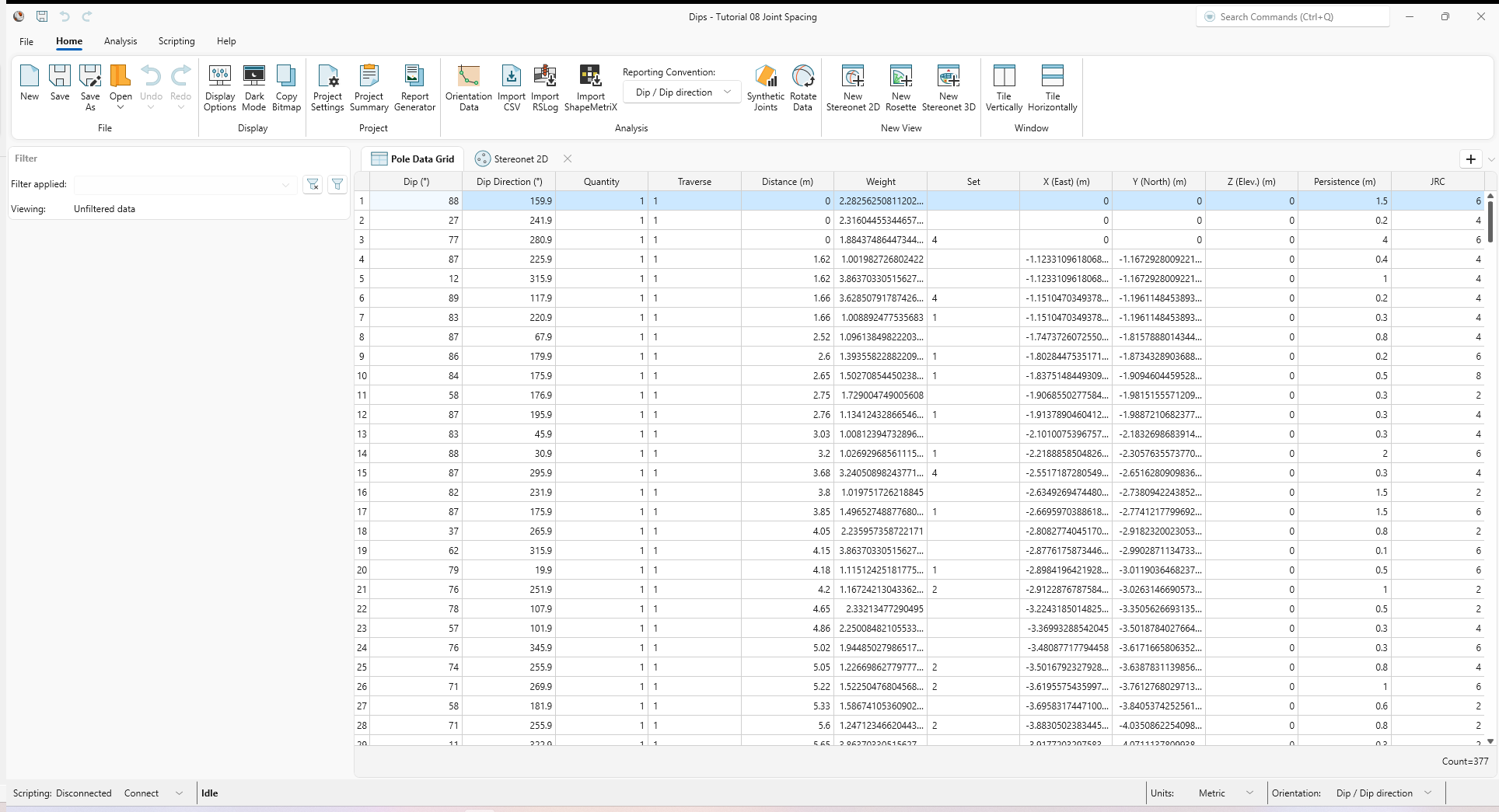Image resolution: width=1499 pixels, height=812 pixels.
Task: Add a new view with the plus button
Action: click(x=1470, y=159)
